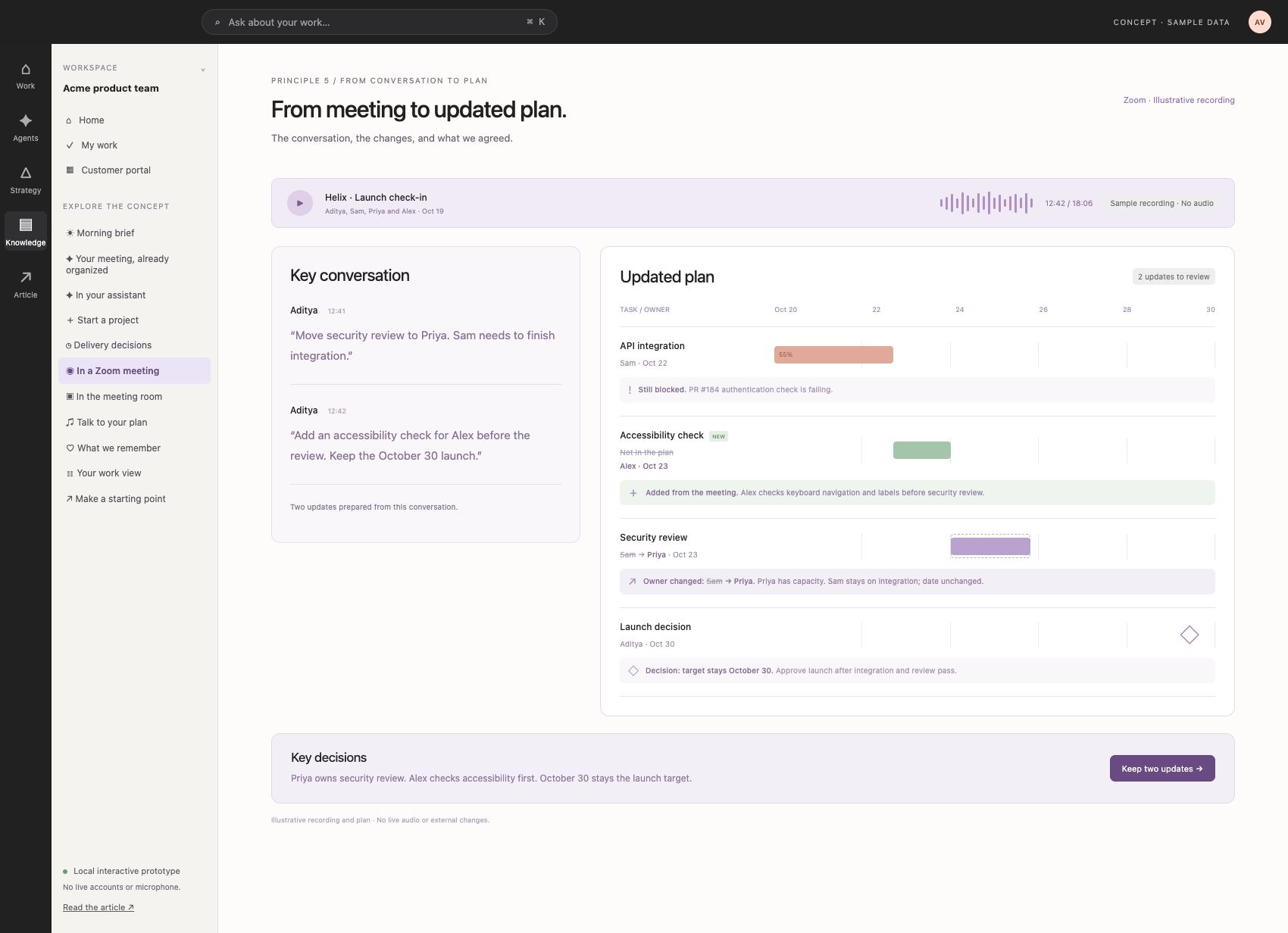Expand the Workspace switcher chevron
Screen dimensions: 1288x933
tap(203, 70)
